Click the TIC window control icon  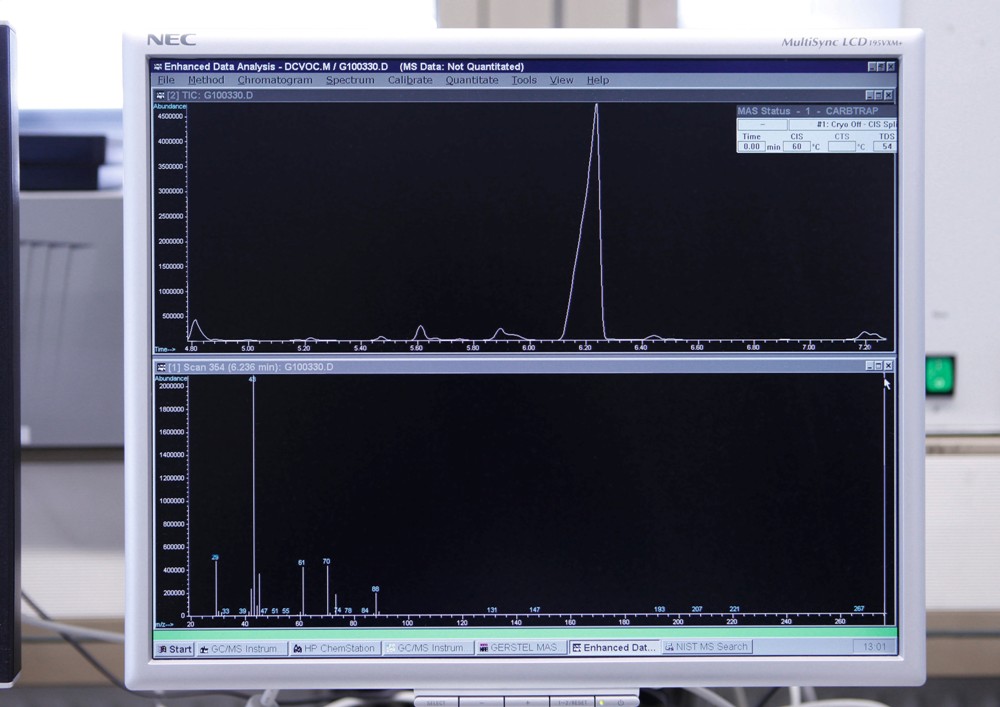[159, 95]
